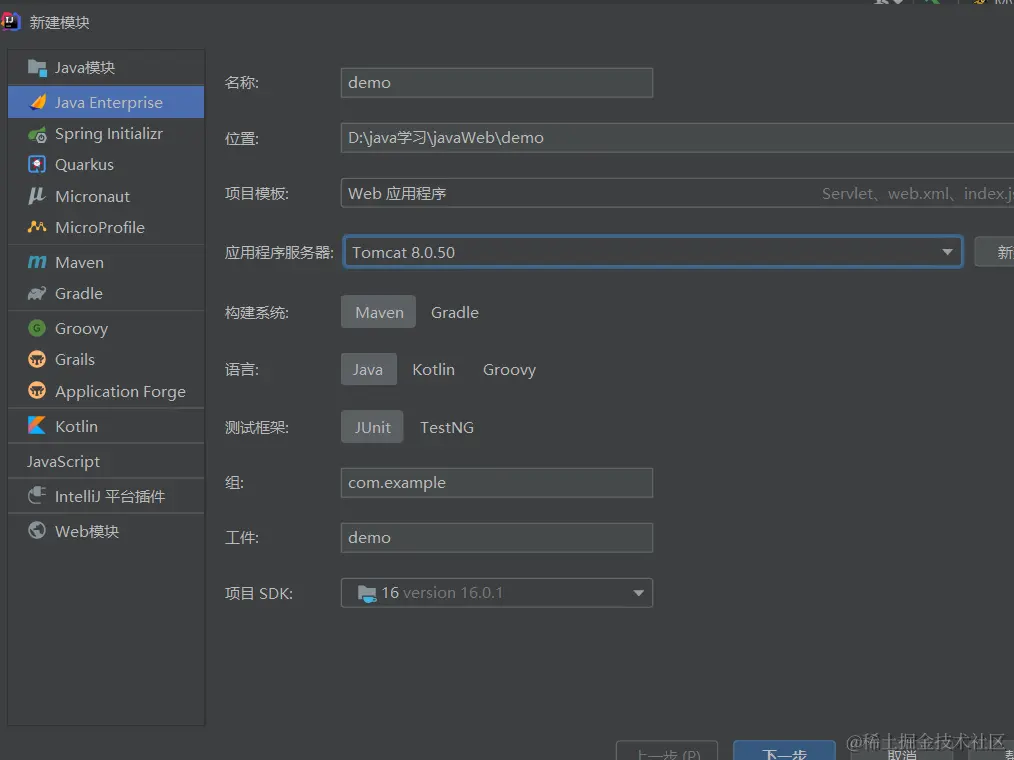Click the 应用程序服务器 label

(x=279, y=252)
